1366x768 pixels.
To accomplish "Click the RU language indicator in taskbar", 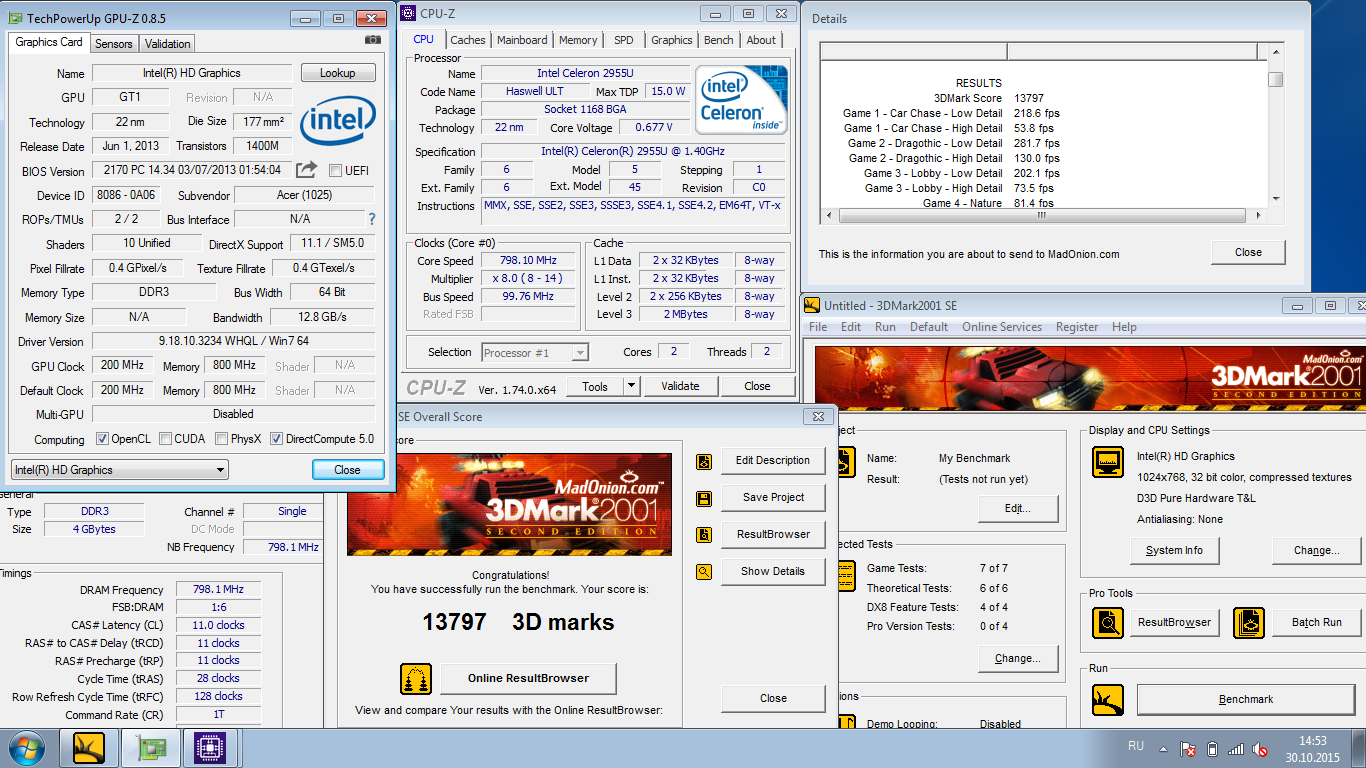I will tap(1136, 746).
